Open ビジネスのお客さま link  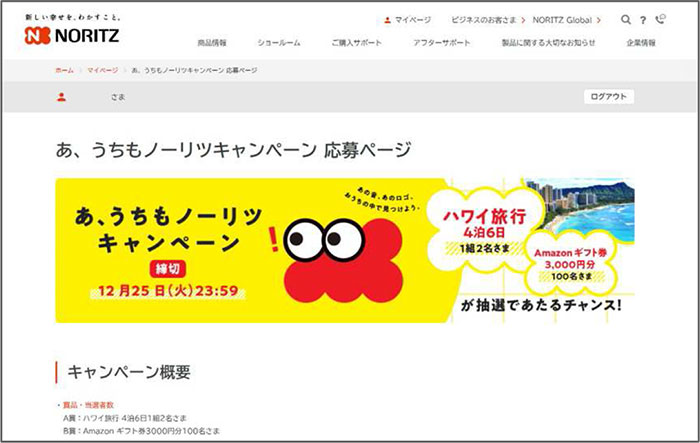483,20
